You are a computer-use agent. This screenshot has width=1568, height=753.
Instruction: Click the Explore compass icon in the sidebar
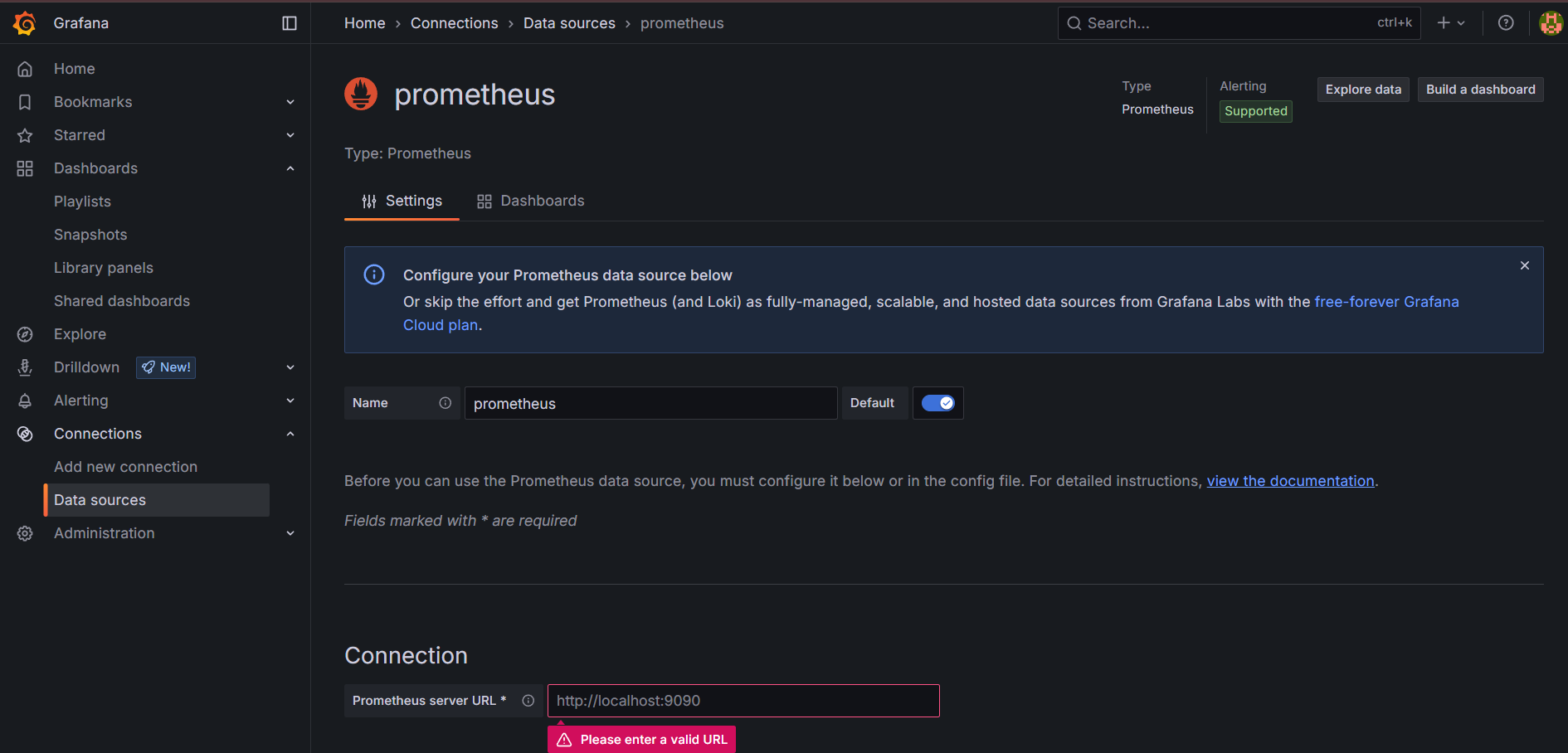[25, 334]
